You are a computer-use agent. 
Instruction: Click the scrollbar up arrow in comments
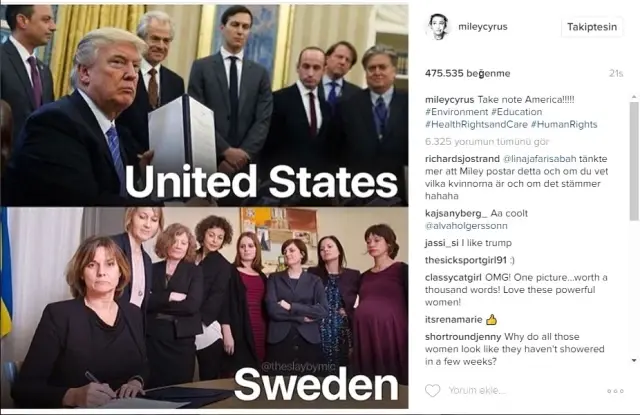pyautogui.click(x=634, y=97)
